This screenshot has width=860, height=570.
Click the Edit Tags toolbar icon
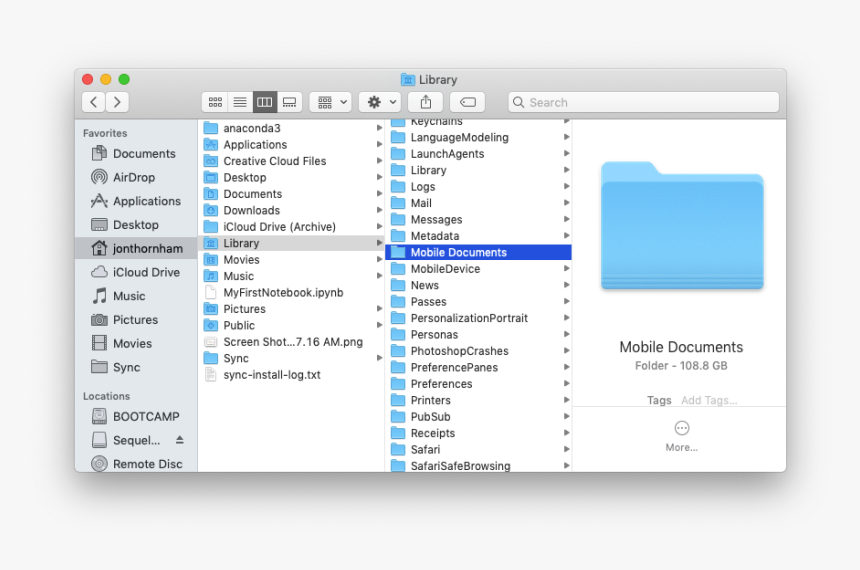(x=467, y=102)
